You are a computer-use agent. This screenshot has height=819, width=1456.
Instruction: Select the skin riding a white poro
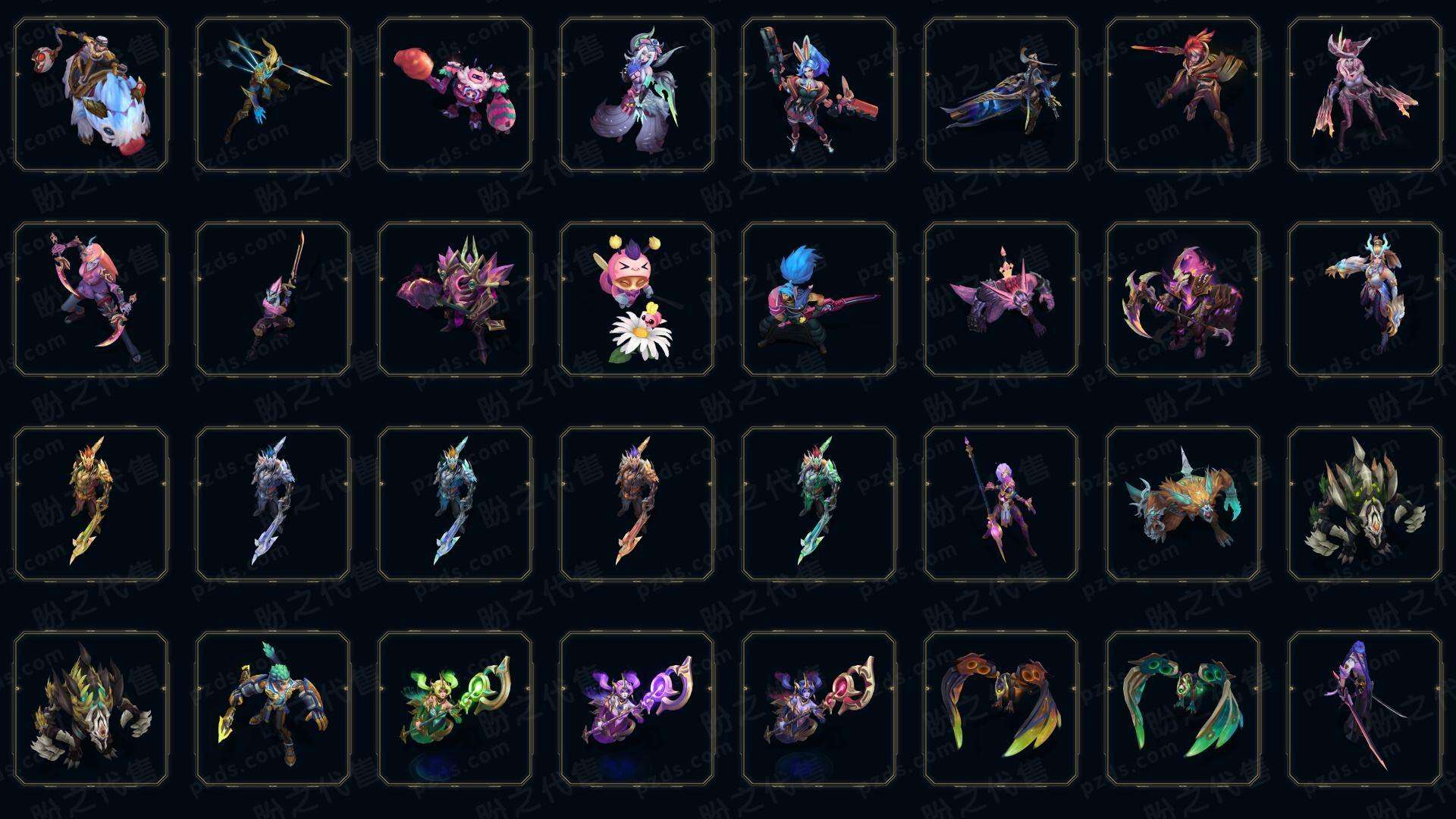(x=91, y=95)
